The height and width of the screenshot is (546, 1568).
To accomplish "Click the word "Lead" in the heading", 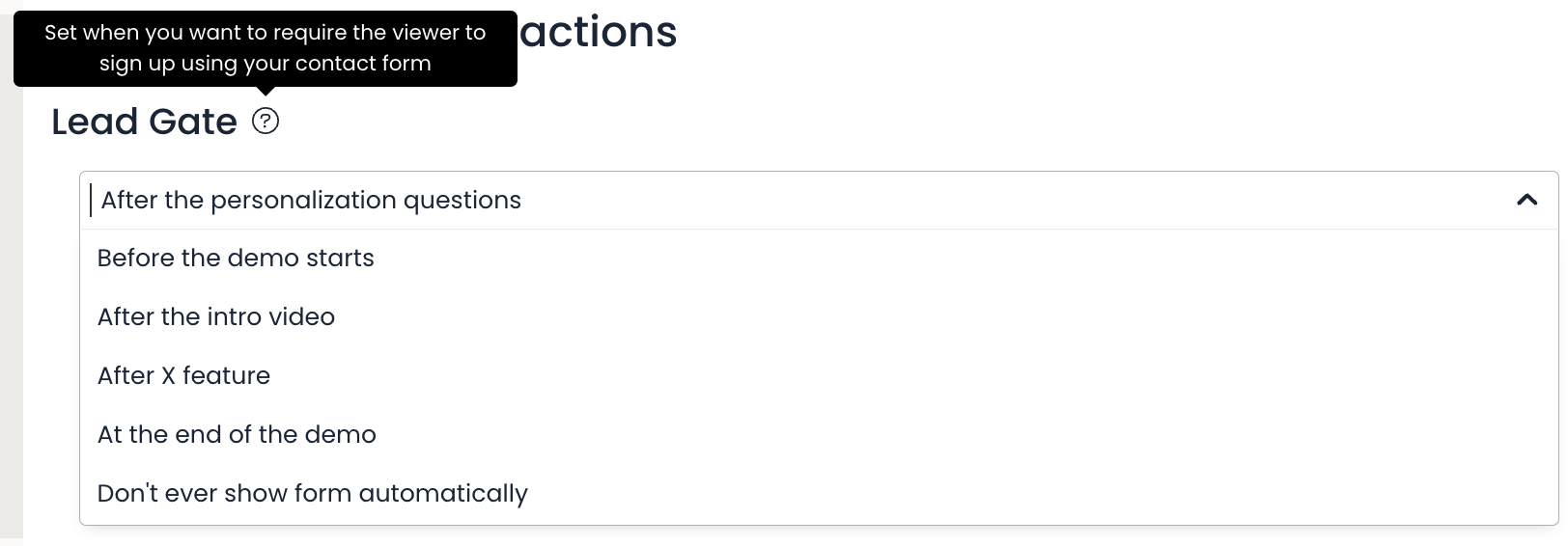I will click(91, 123).
